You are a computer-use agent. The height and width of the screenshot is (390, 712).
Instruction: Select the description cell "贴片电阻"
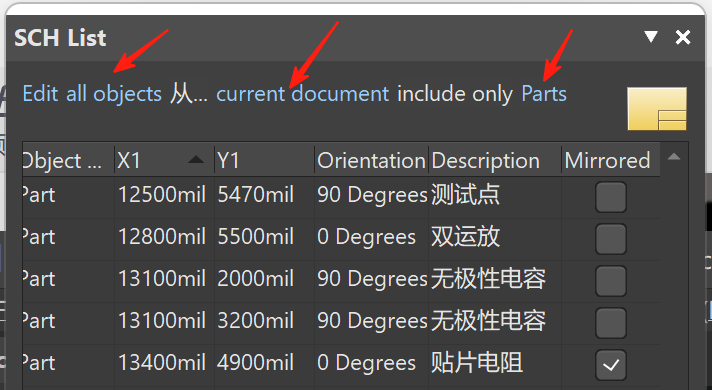coord(495,365)
